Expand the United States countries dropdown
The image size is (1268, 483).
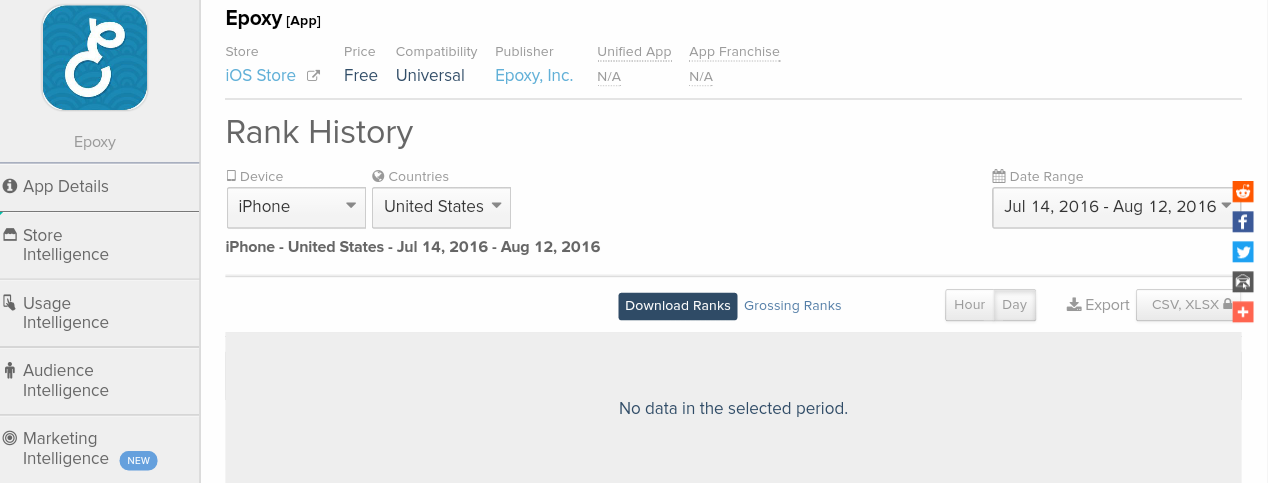(441, 207)
